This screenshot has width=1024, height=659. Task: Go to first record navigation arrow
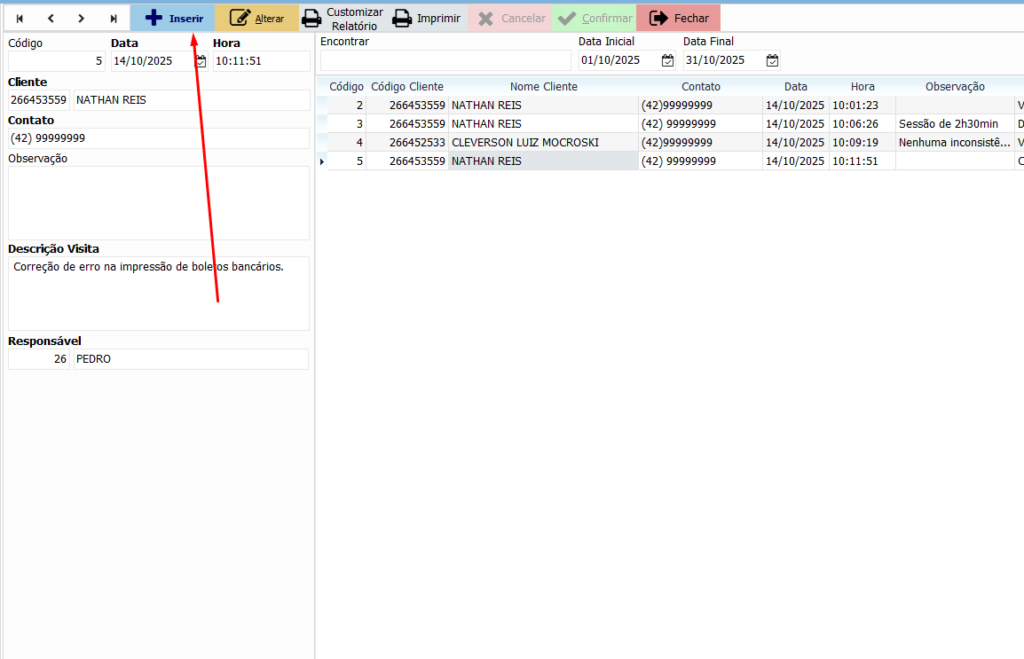pos(19,18)
